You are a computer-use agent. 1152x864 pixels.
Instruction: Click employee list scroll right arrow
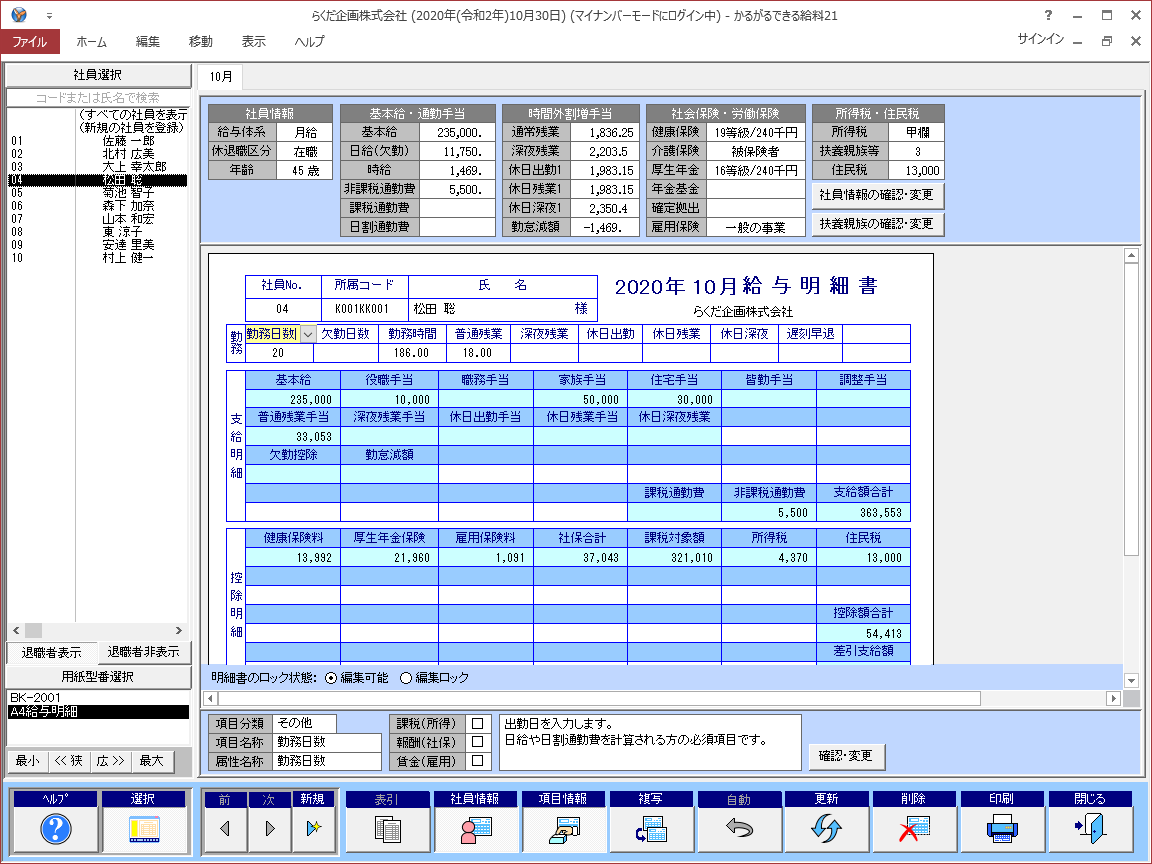[179, 631]
